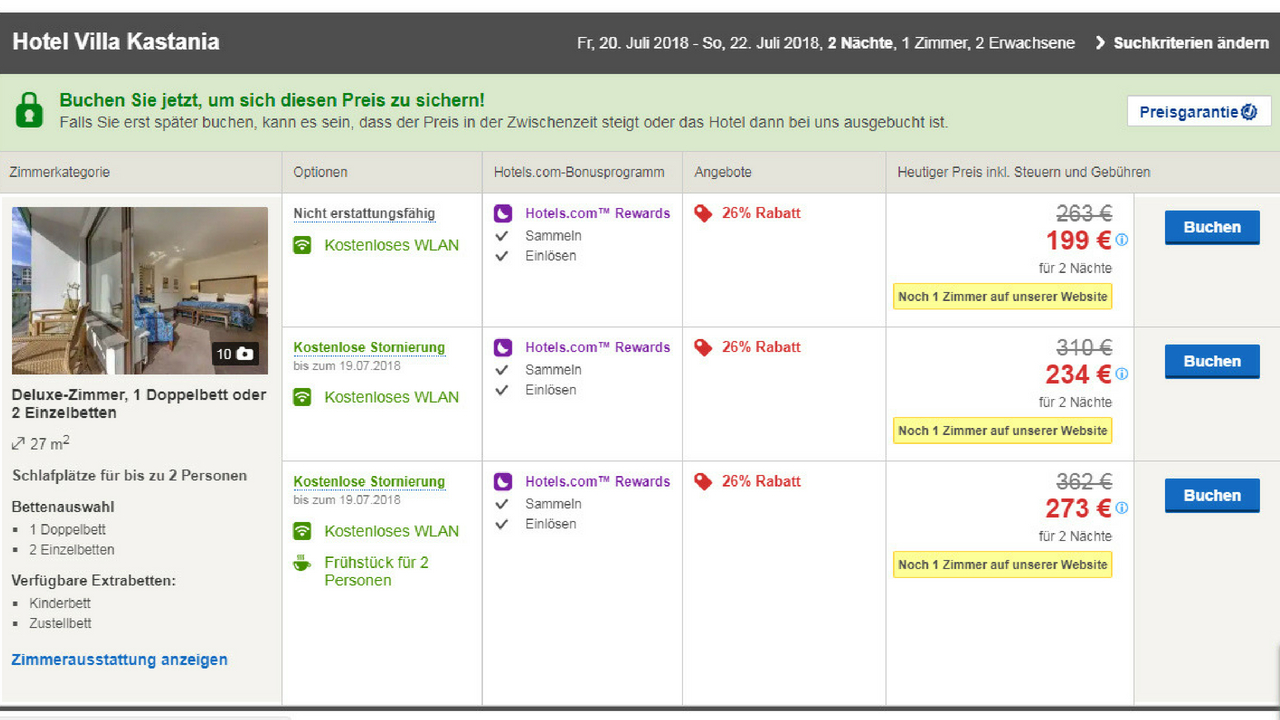Click the red 273 € price

[1079, 508]
